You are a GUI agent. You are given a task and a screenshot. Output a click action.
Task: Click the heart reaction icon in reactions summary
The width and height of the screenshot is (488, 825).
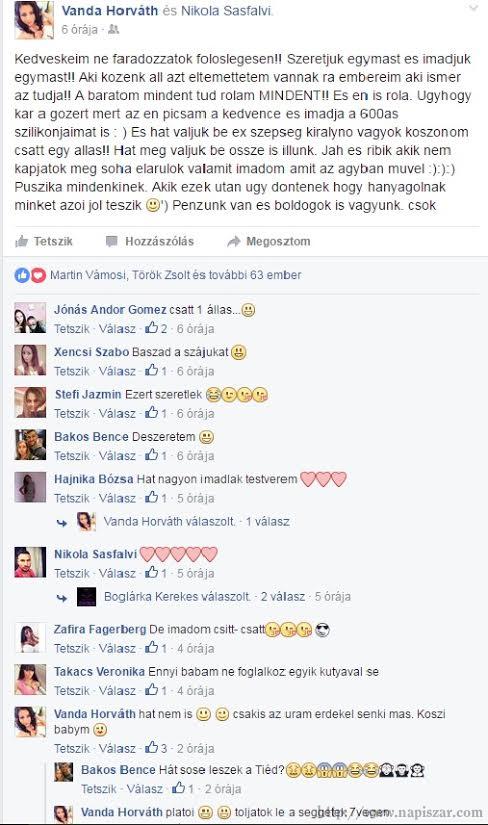(38, 275)
